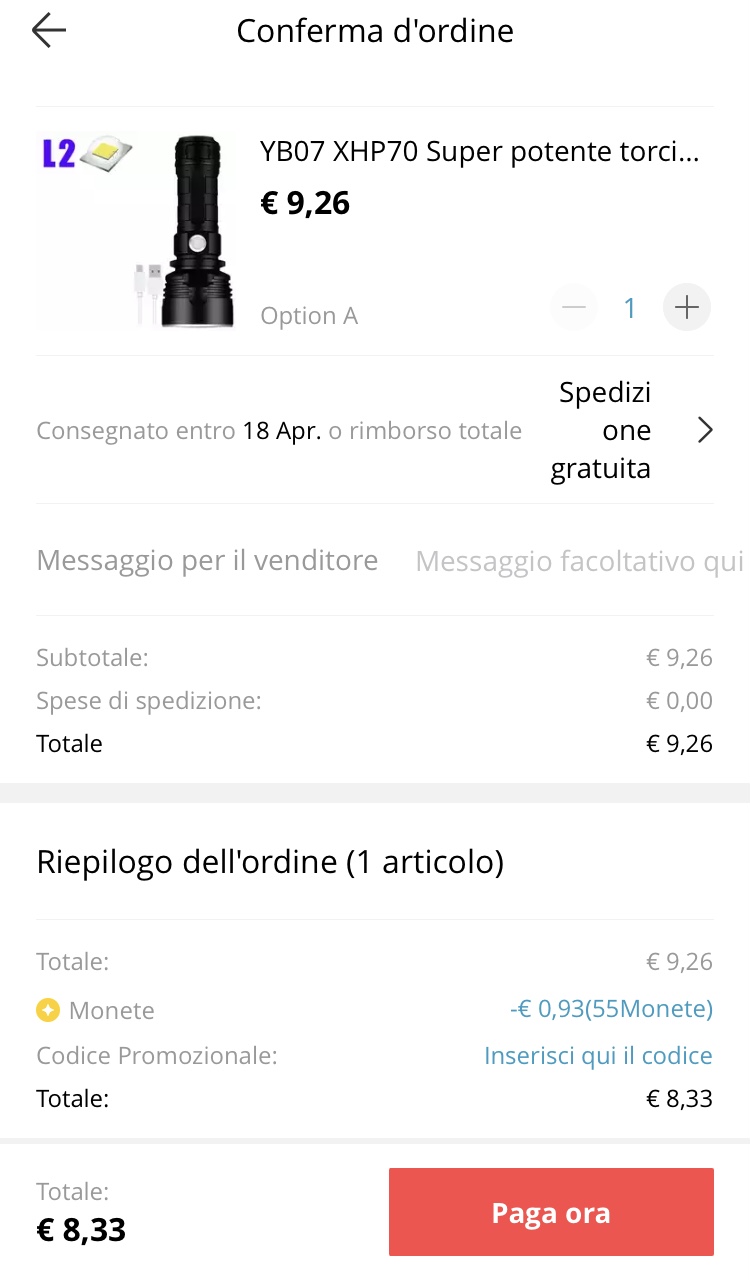Screen dimensions: 750x1280
Task: Select the Spedizione gratuita shipping option
Action: (x=601, y=430)
